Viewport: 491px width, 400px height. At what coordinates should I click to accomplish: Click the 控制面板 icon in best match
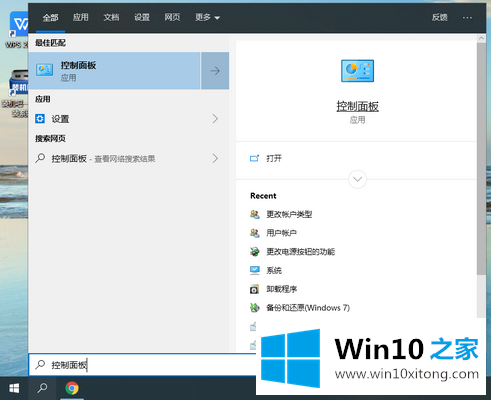45,70
